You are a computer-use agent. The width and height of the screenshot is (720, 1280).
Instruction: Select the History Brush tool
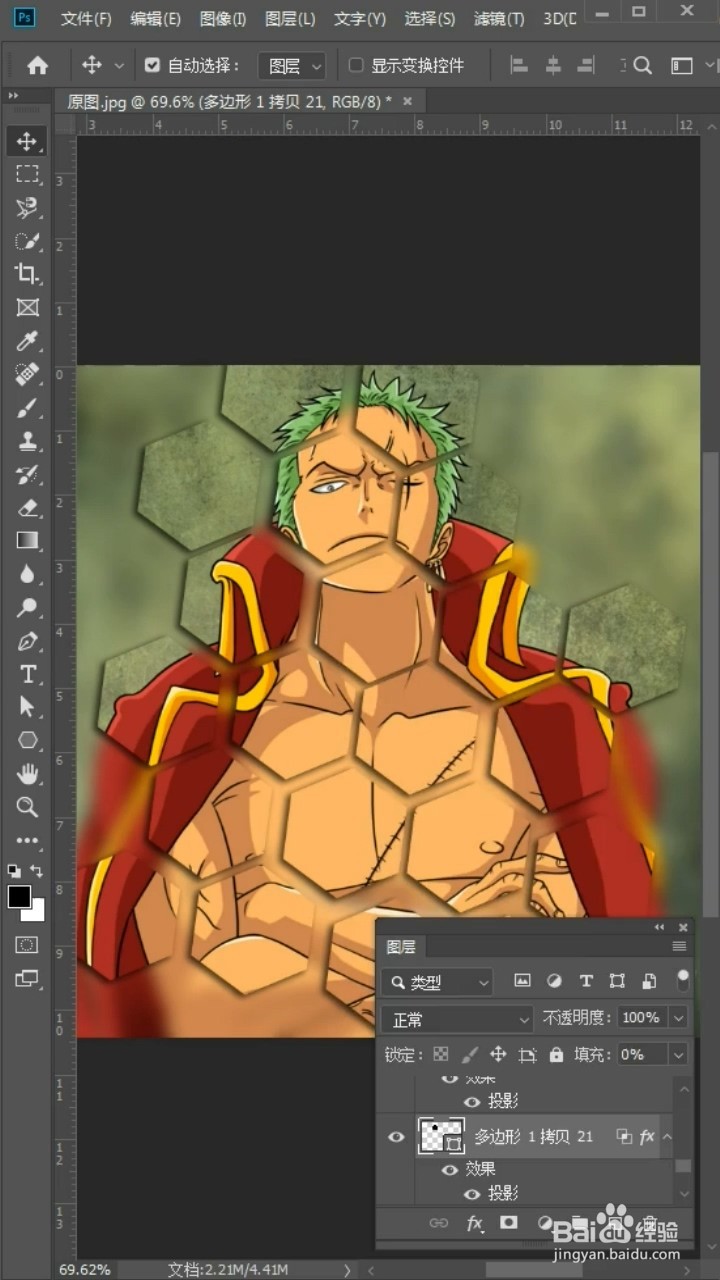pyautogui.click(x=27, y=474)
